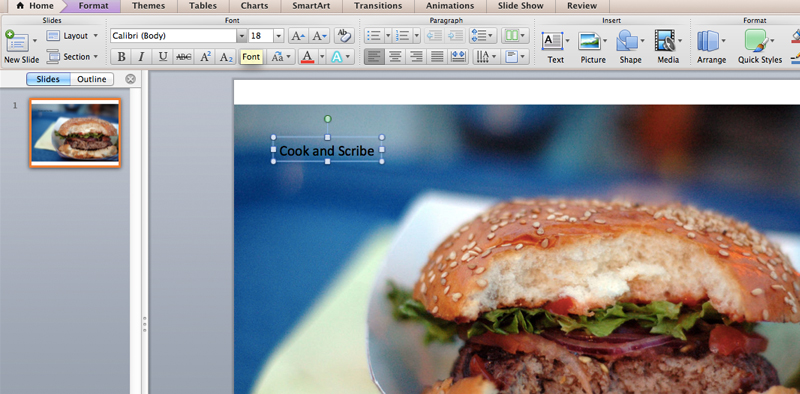Open the Transitions tab

point(378,6)
